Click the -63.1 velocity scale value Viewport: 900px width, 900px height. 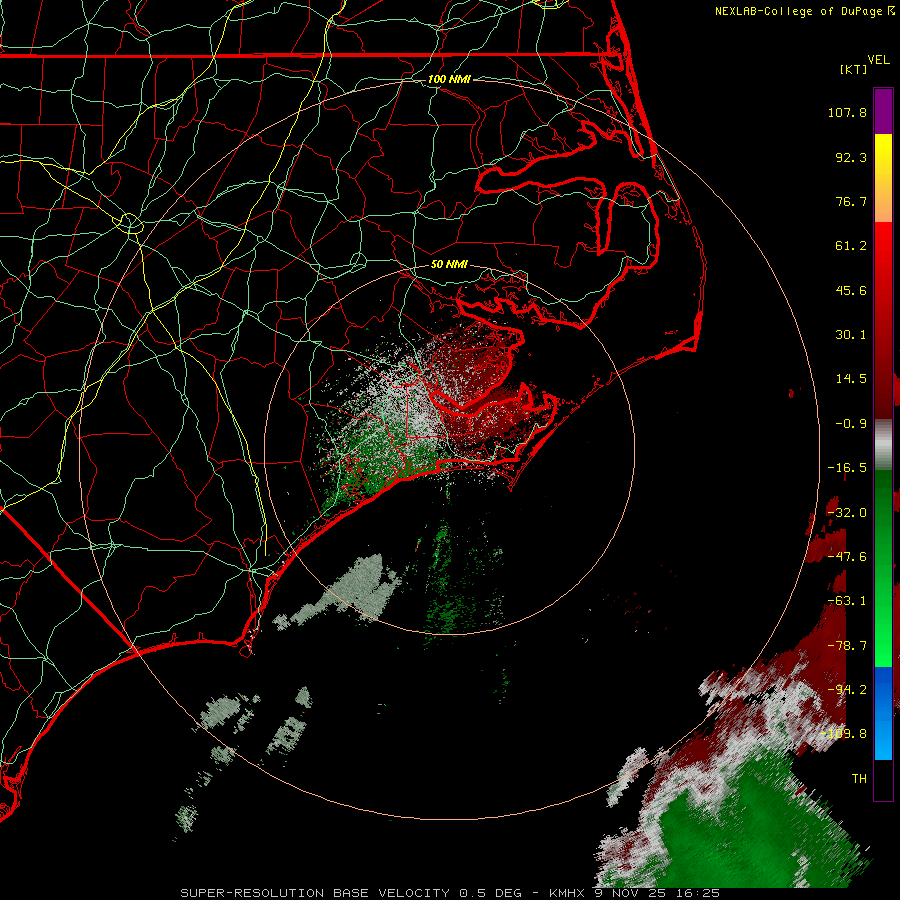tap(847, 601)
